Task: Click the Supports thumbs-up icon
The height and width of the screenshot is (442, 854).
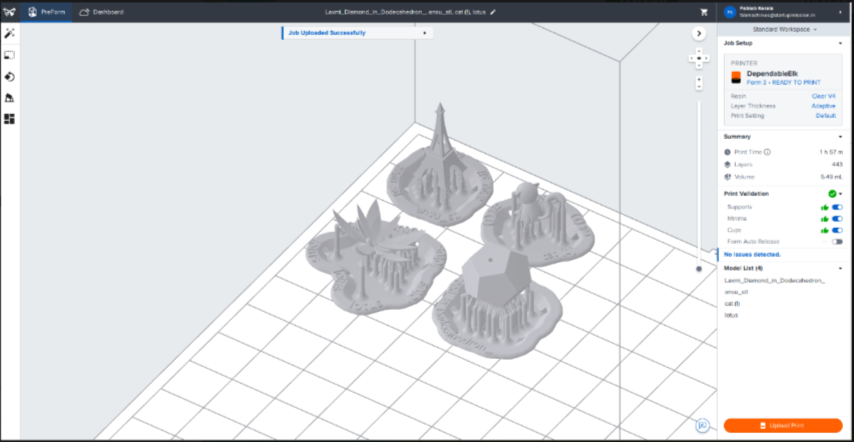Action: (x=825, y=207)
